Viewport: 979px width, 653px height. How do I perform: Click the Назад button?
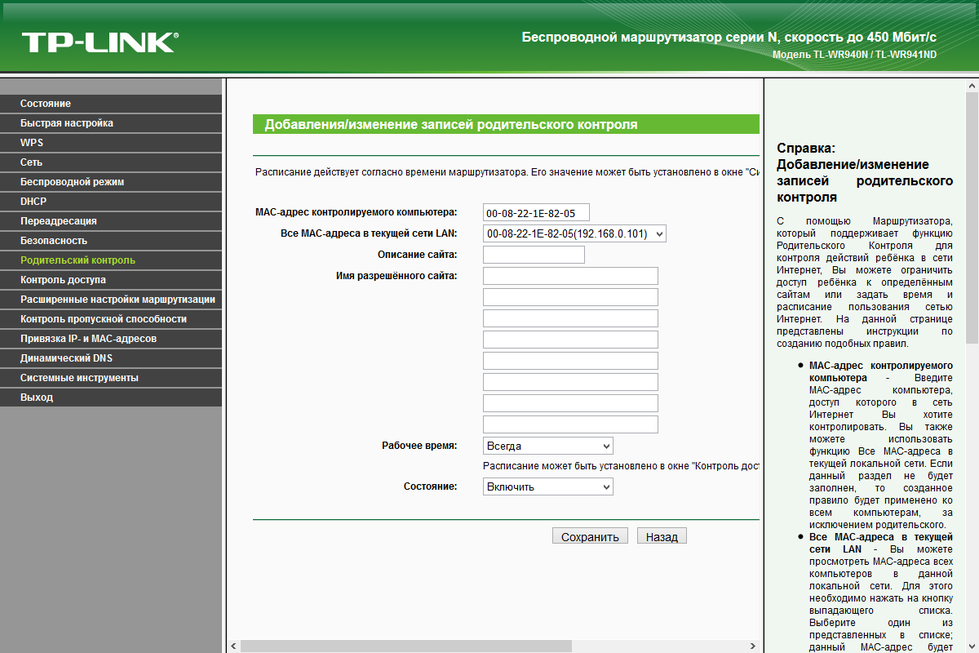(x=662, y=536)
